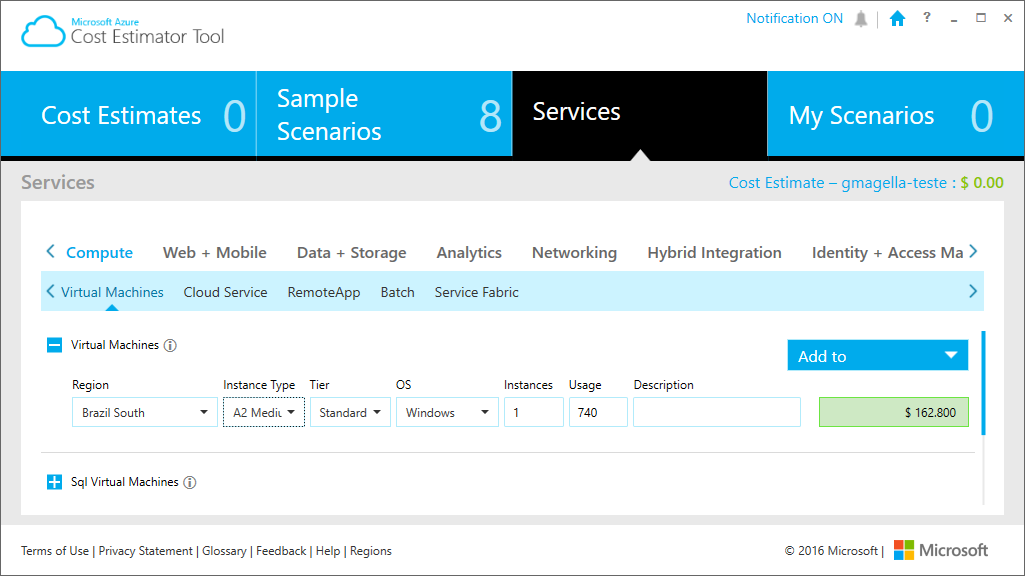Click the notification bell icon
Viewport: 1025px width, 576px height.
(861, 19)
